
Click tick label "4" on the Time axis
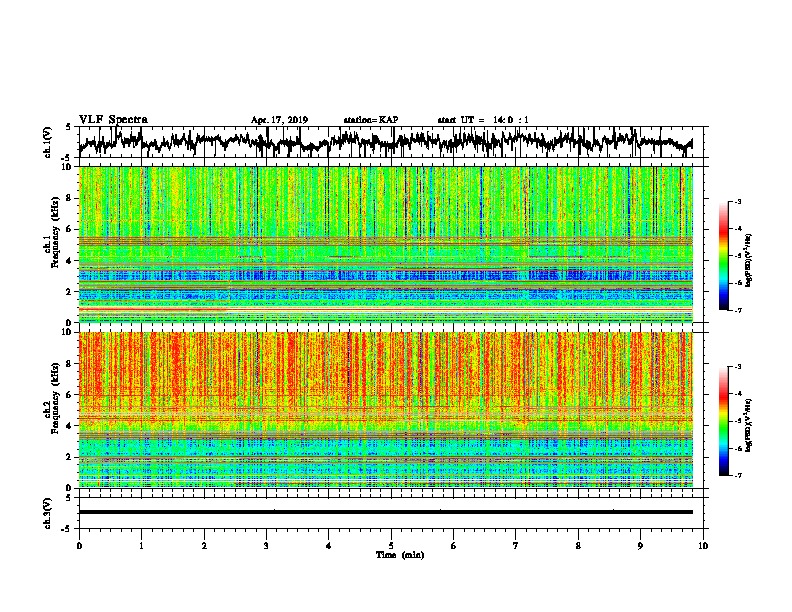(329, 546)
